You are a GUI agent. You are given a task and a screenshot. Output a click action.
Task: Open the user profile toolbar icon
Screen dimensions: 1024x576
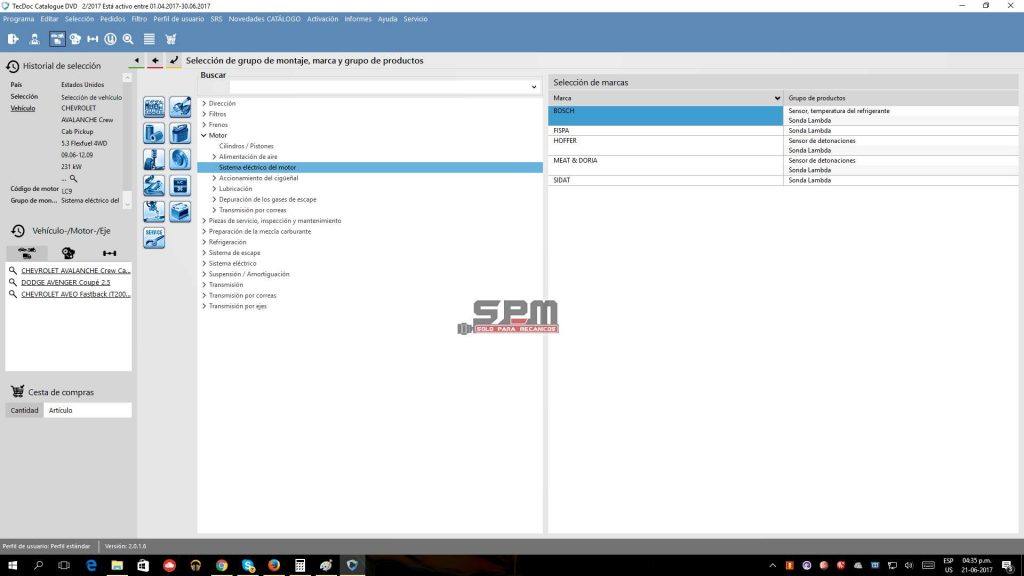[34, 39]
